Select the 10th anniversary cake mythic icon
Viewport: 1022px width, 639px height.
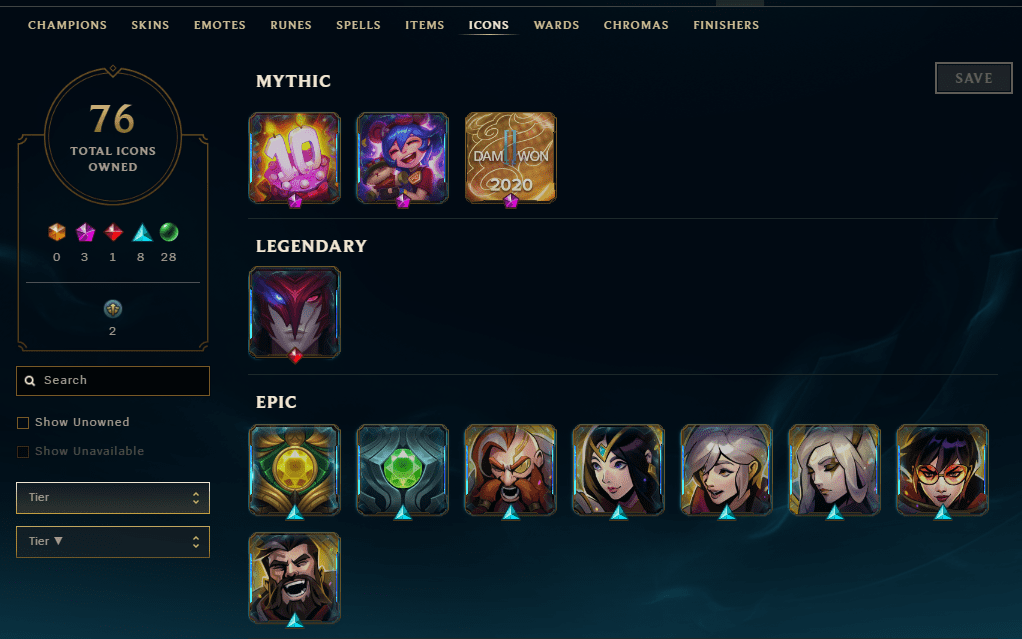pyautogui.click(x=295, y=158)
